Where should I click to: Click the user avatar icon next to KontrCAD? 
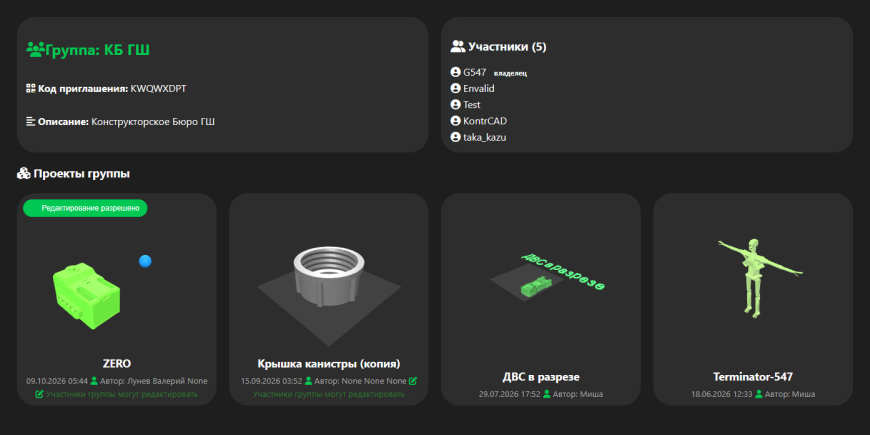[456, 121]
